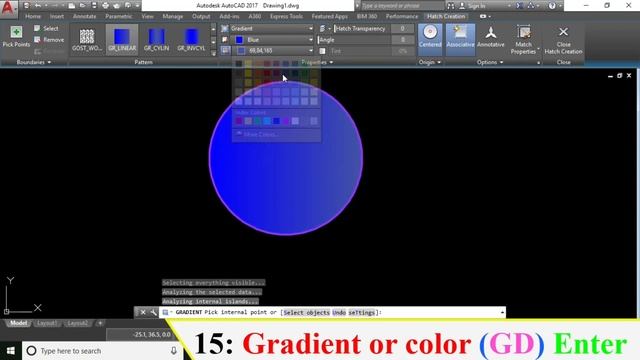Click the Windows Start button
The width and height of the screenshot is (640, 360).
pos(11,351)
